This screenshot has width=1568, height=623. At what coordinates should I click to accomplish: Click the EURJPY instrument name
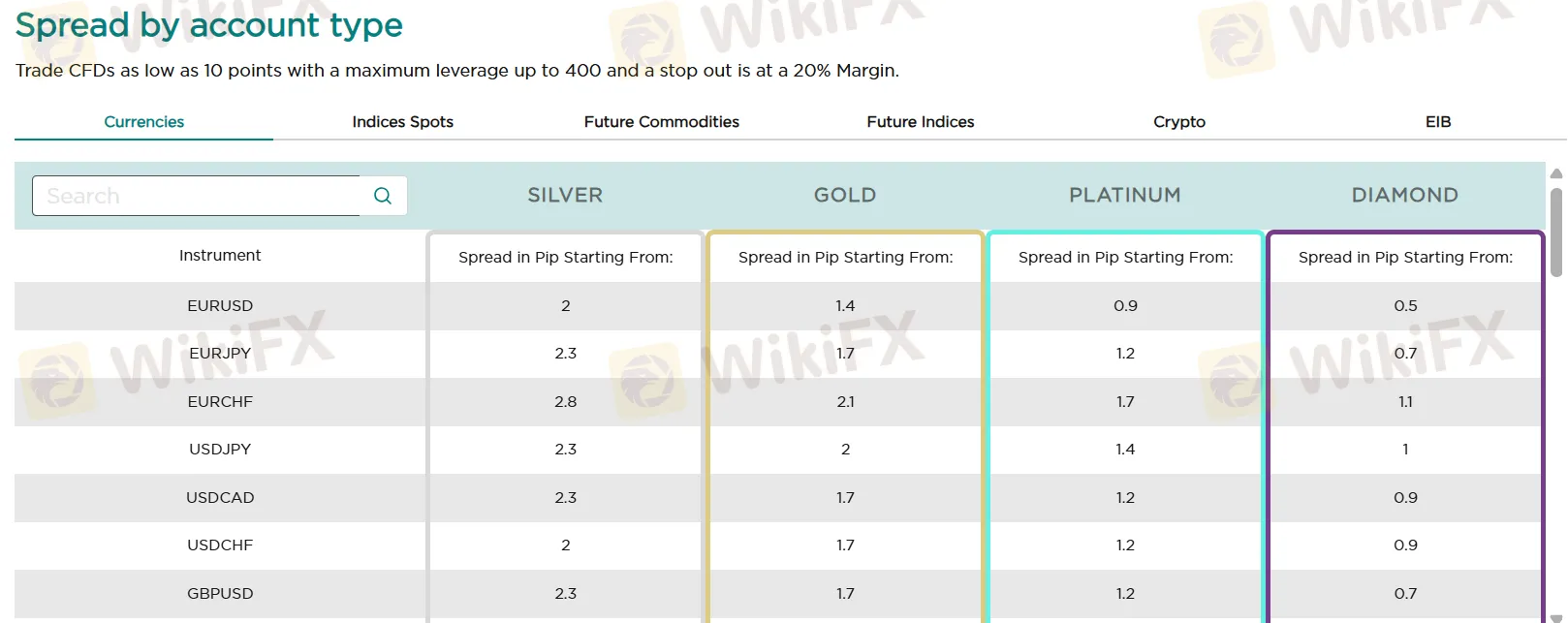[220, 354]
